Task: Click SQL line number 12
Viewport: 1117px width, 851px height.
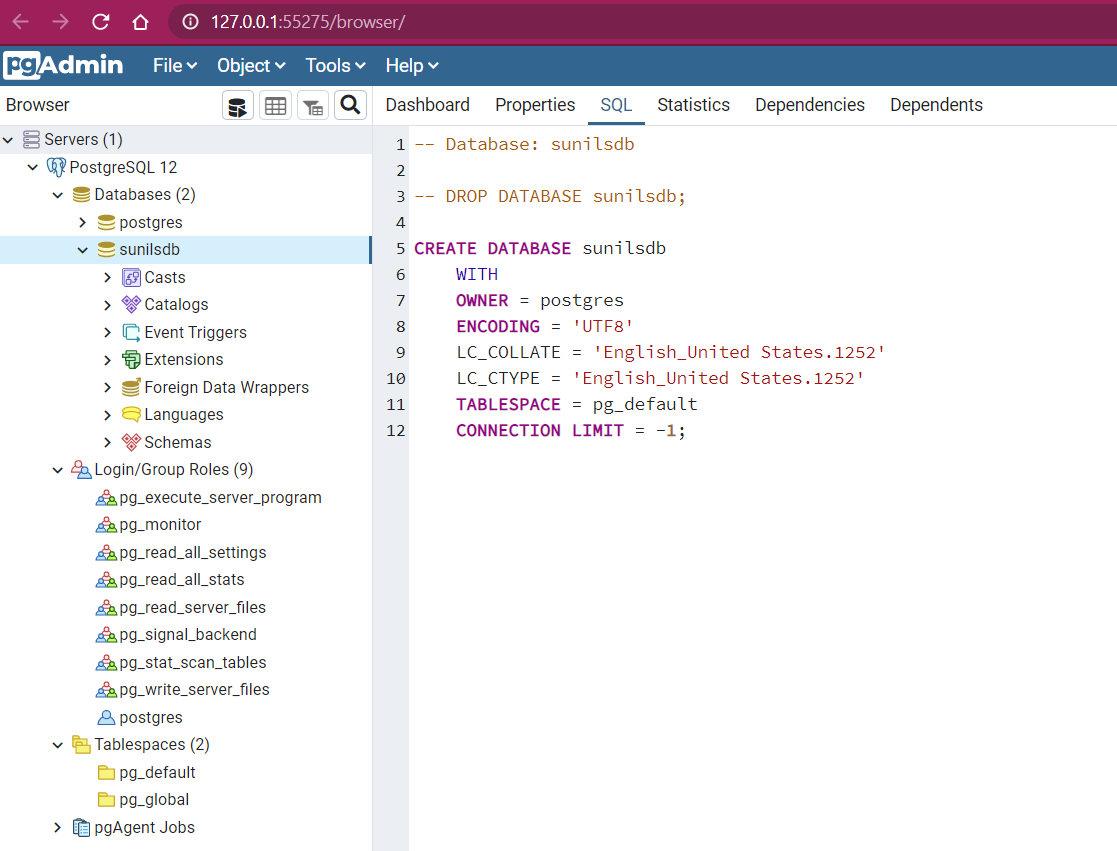Action: 395,431
